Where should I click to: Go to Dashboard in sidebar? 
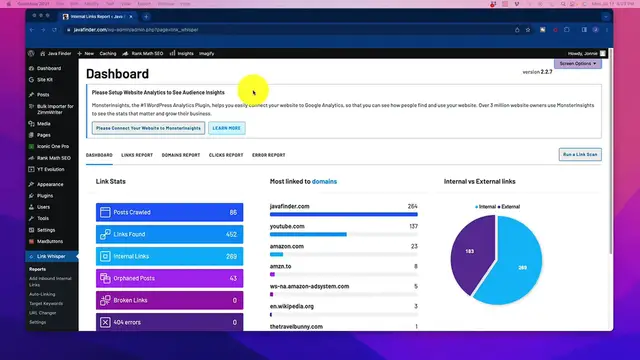(45, 69)
